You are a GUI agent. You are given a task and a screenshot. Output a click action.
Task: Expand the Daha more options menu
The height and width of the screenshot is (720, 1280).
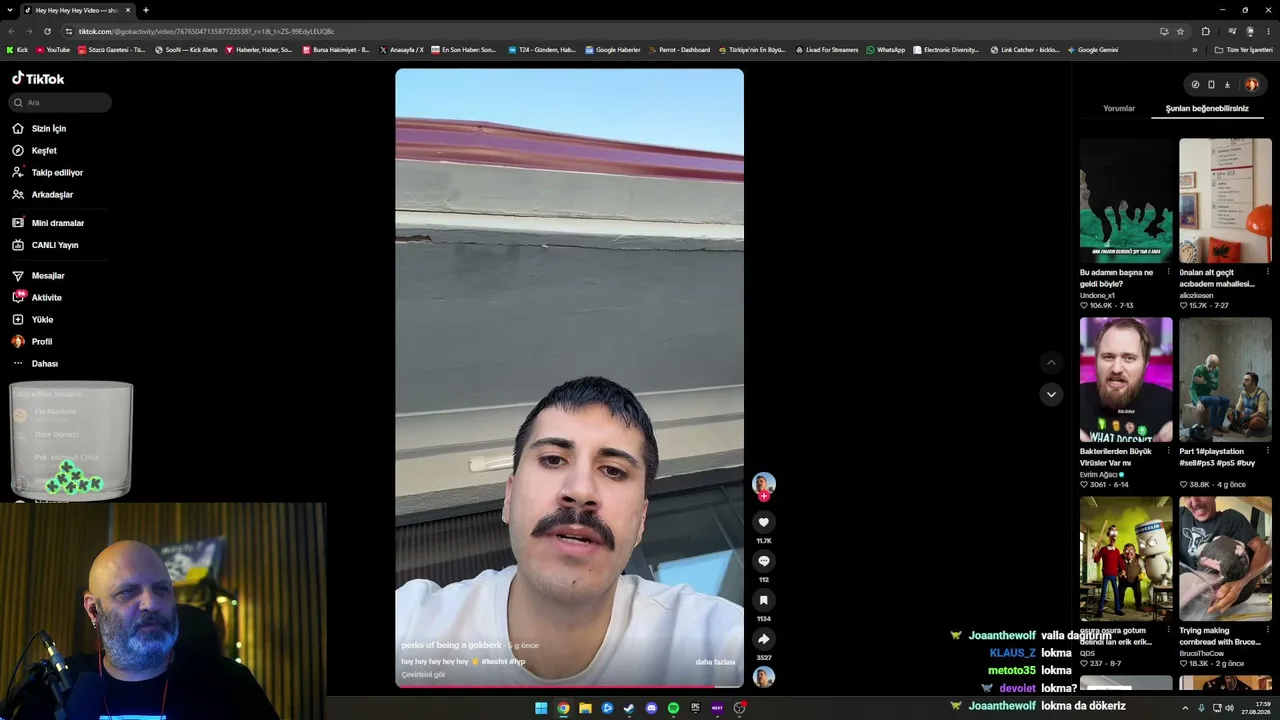tap(35, 364)
